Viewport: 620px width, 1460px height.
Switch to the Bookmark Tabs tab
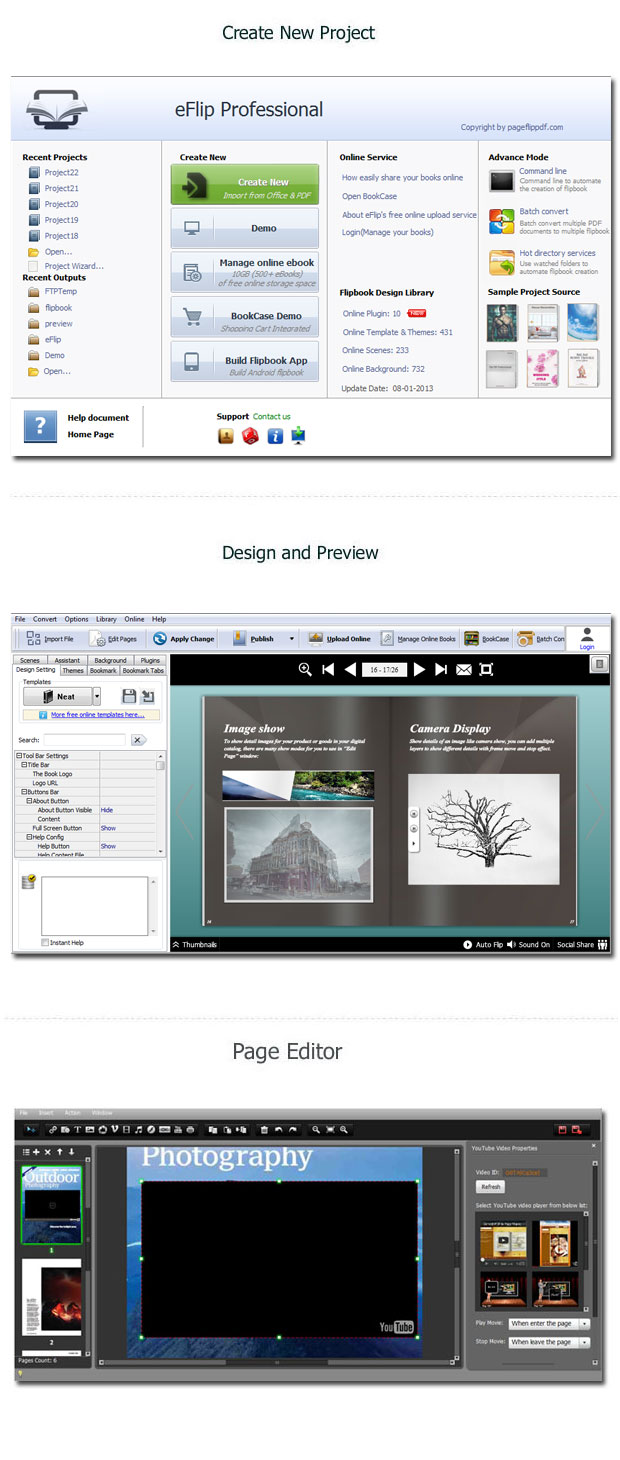(143, 671)
